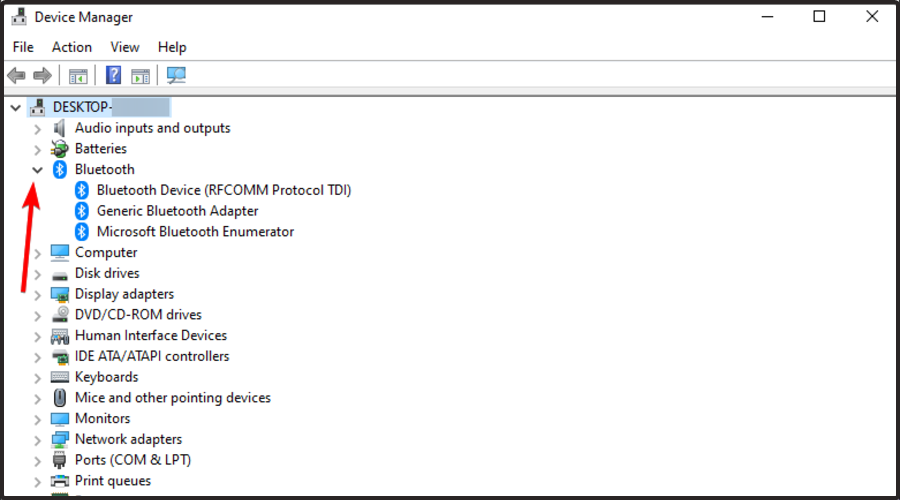Viewport: 900px width, 500px height.
Task: Click Scan for hardware changes icon
Action: (x=177, y=75)
